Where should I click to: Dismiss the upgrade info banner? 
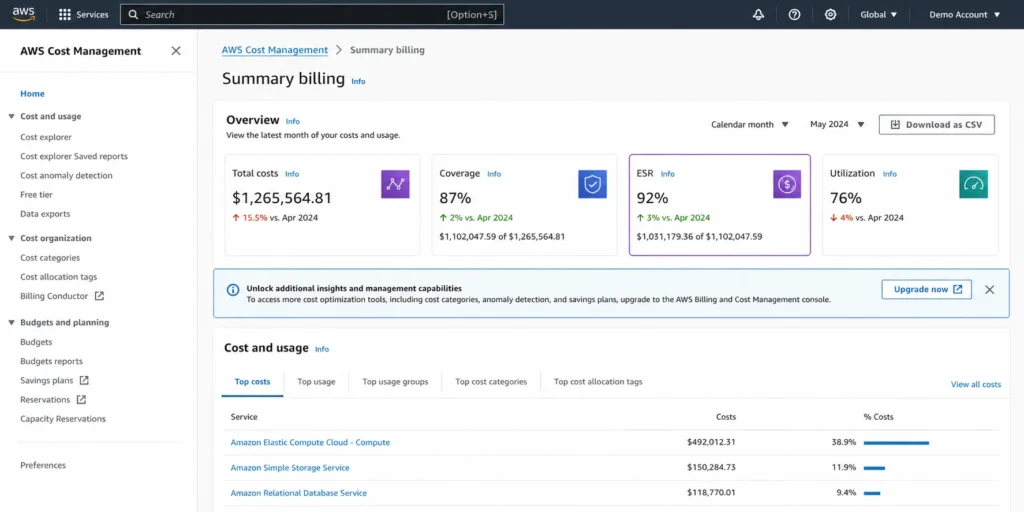(x=989, y=289)
